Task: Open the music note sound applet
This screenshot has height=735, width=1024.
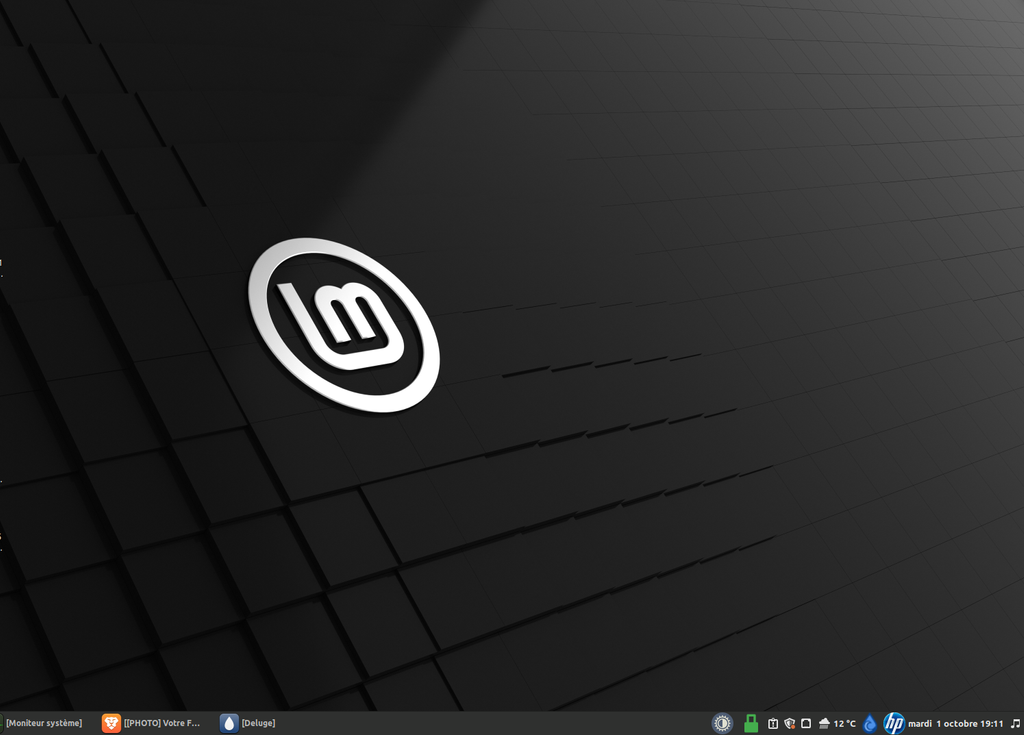Action: point(1015,723)
